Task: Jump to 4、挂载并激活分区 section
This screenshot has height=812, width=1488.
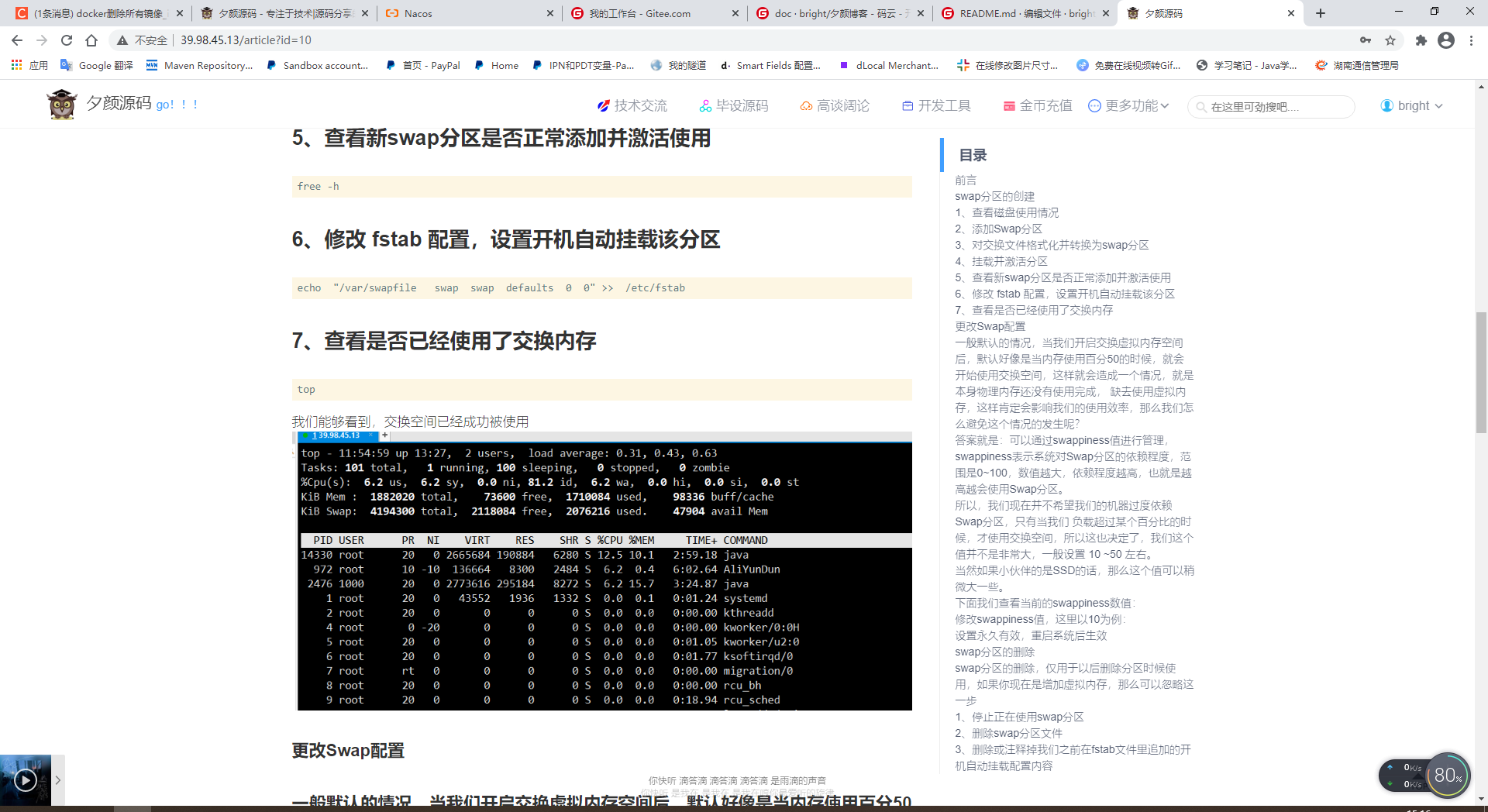Action: [1001, 261]
